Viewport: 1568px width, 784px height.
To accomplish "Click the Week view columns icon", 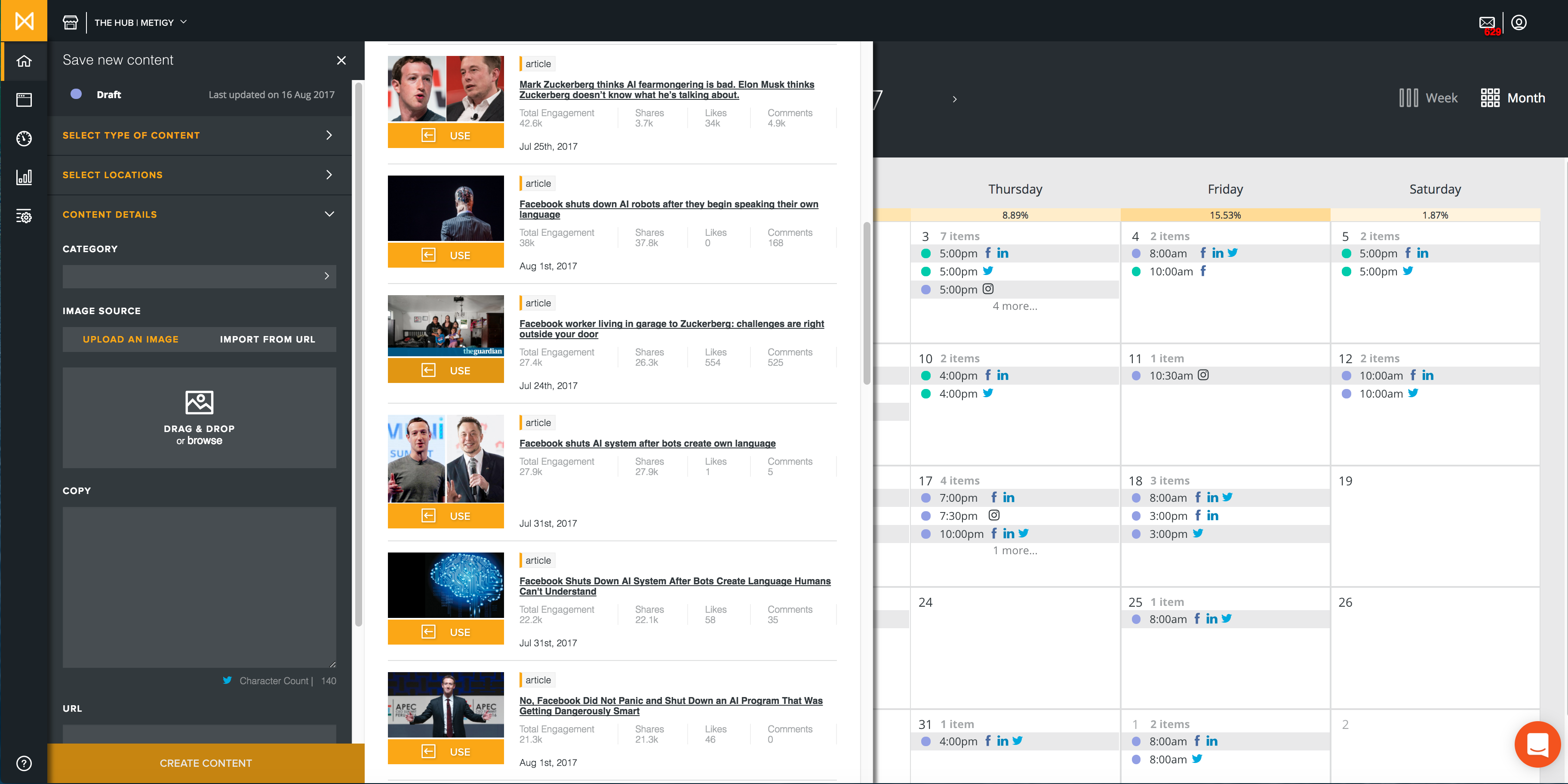I will (x=1408, y=98).
